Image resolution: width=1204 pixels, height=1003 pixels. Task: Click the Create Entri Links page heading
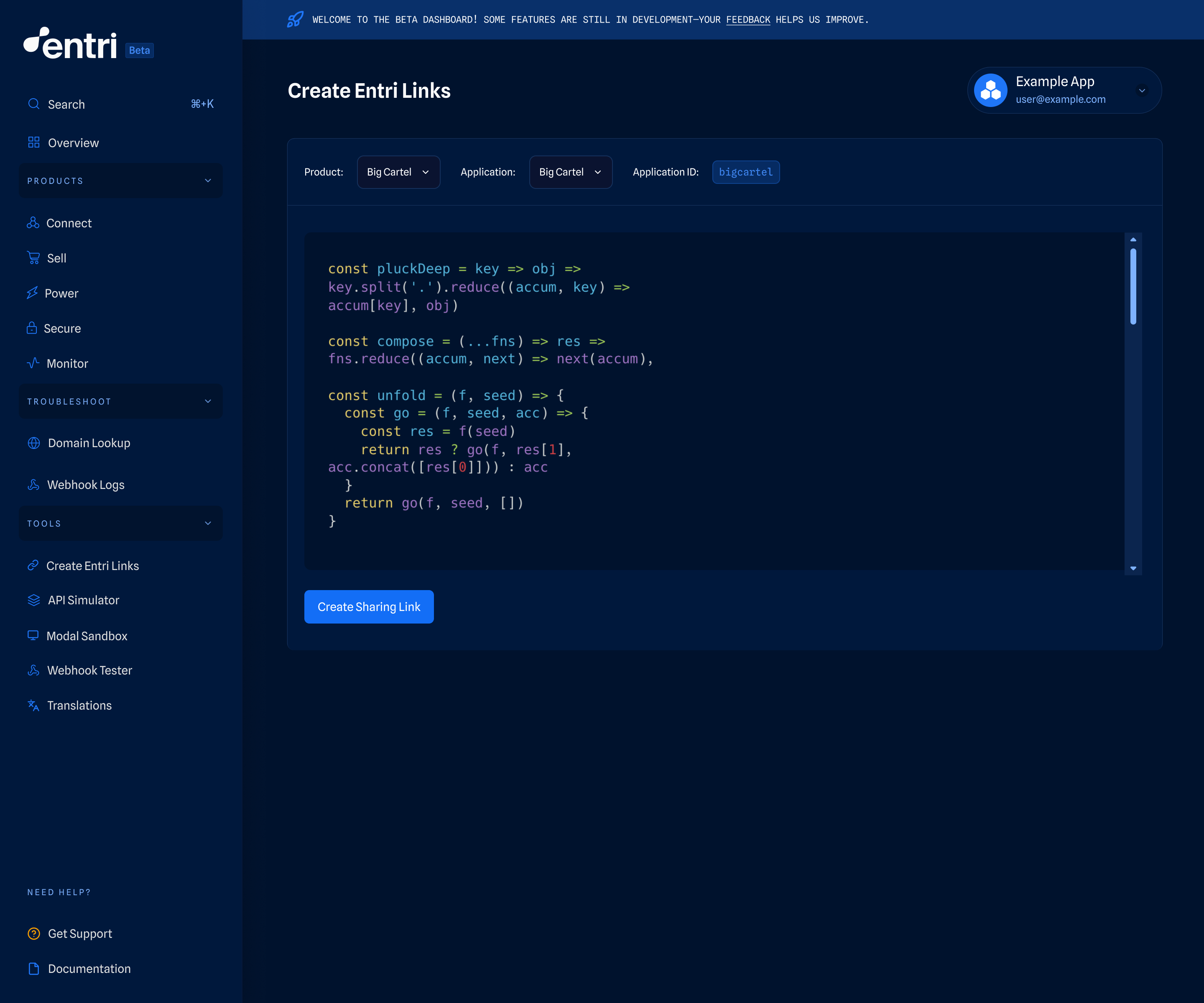[x=369, y=91]
